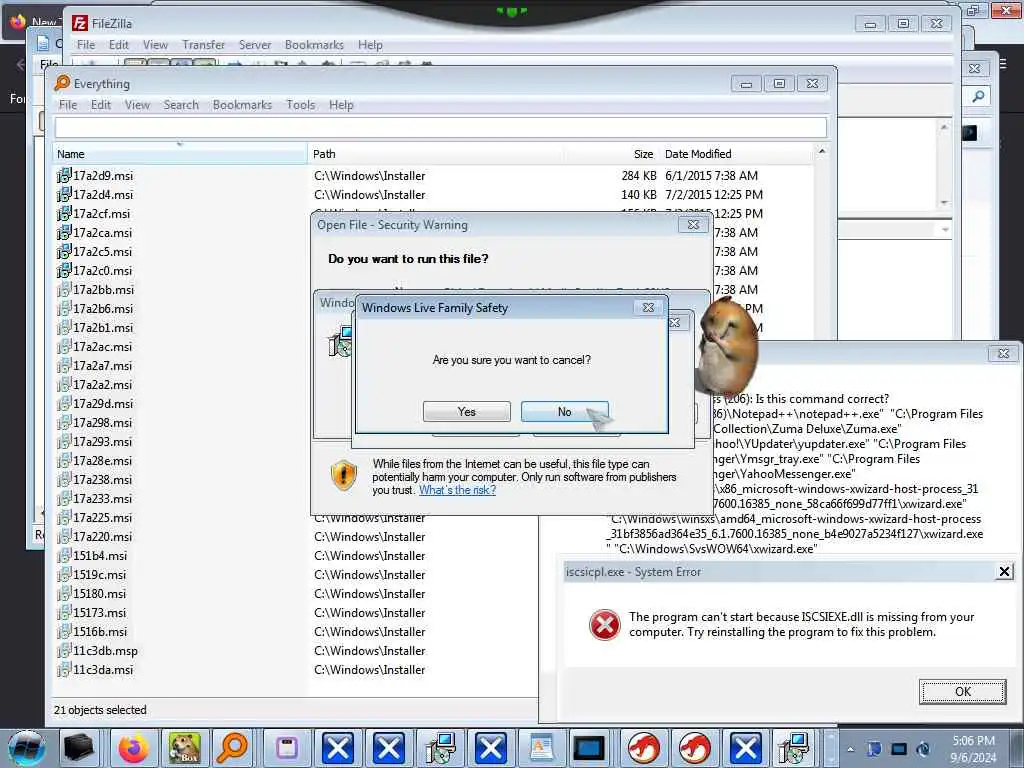The width and height of the screenshot is (1024, 768).
Task: Sort by the Size column header
Action: pos(611,154)
